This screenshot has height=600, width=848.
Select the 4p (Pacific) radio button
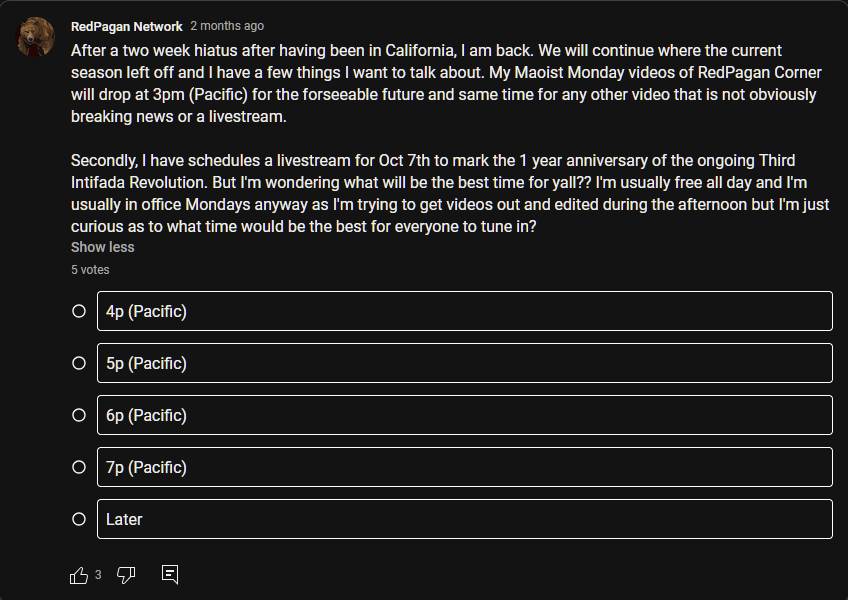click(x=79, y=311)
